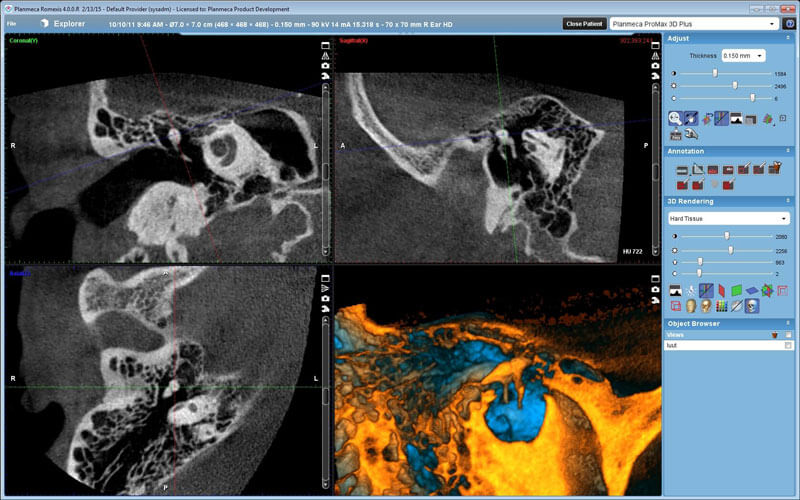Toggle slice crosshair lines in Adjust panel
This screenshot has height=500, width=800.
pos(721,119)
